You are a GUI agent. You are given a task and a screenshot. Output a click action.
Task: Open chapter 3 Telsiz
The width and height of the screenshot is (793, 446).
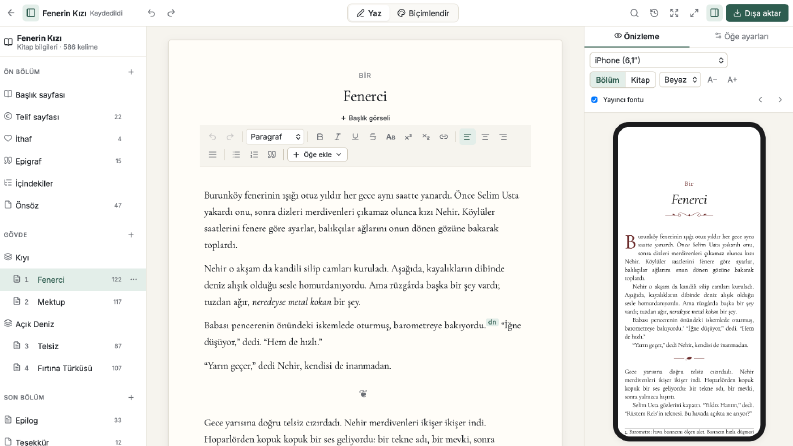(73, 346)
